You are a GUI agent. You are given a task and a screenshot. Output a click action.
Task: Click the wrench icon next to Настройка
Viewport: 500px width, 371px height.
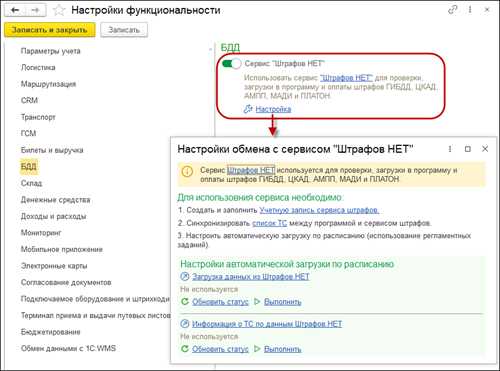pyautogui.click(x=248, y=109)
